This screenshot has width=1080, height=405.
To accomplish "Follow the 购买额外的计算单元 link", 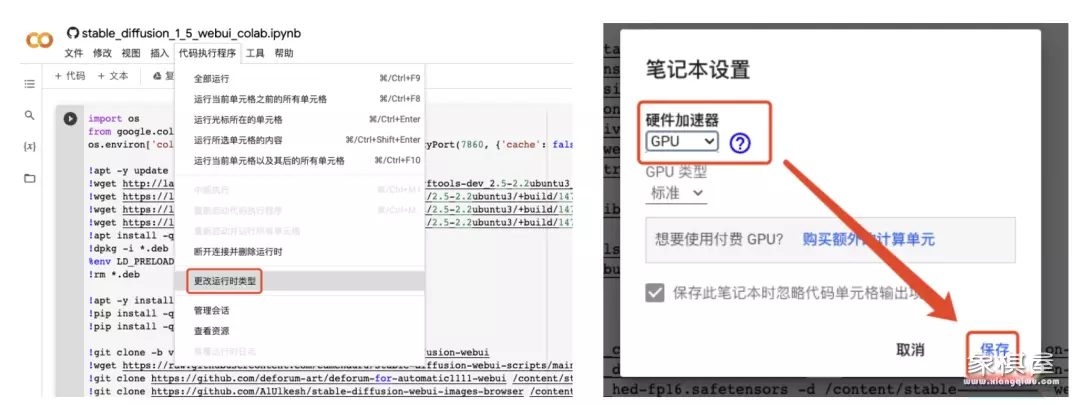I will pos(869,240).
